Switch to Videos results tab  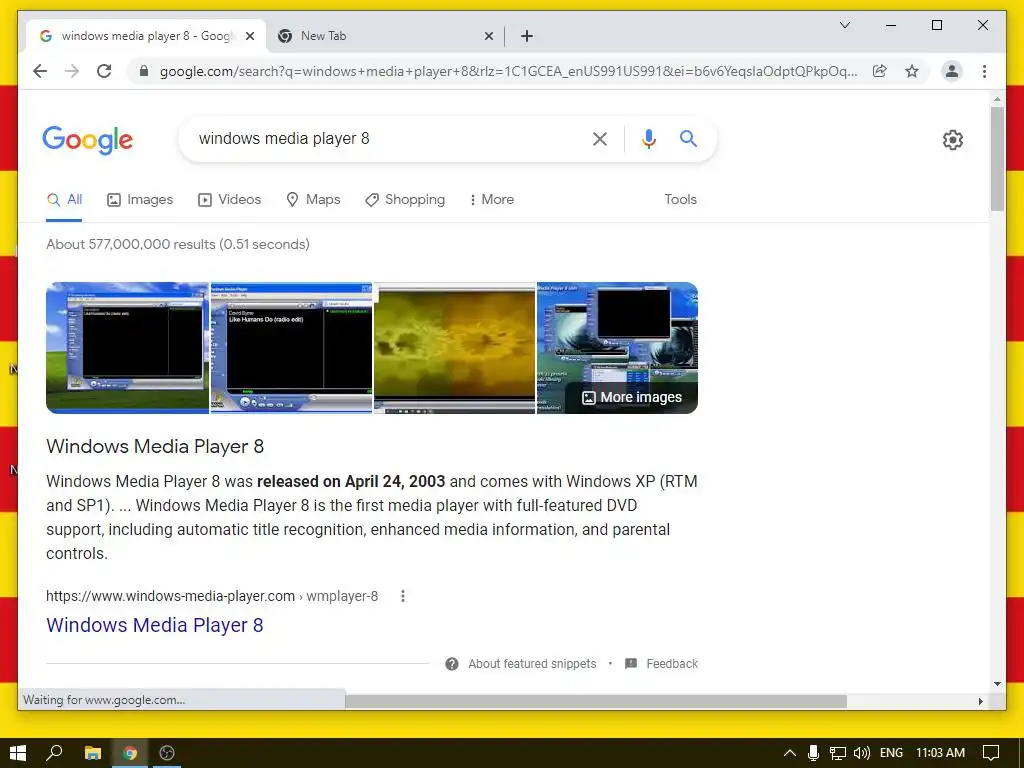(x=229, y=200)
